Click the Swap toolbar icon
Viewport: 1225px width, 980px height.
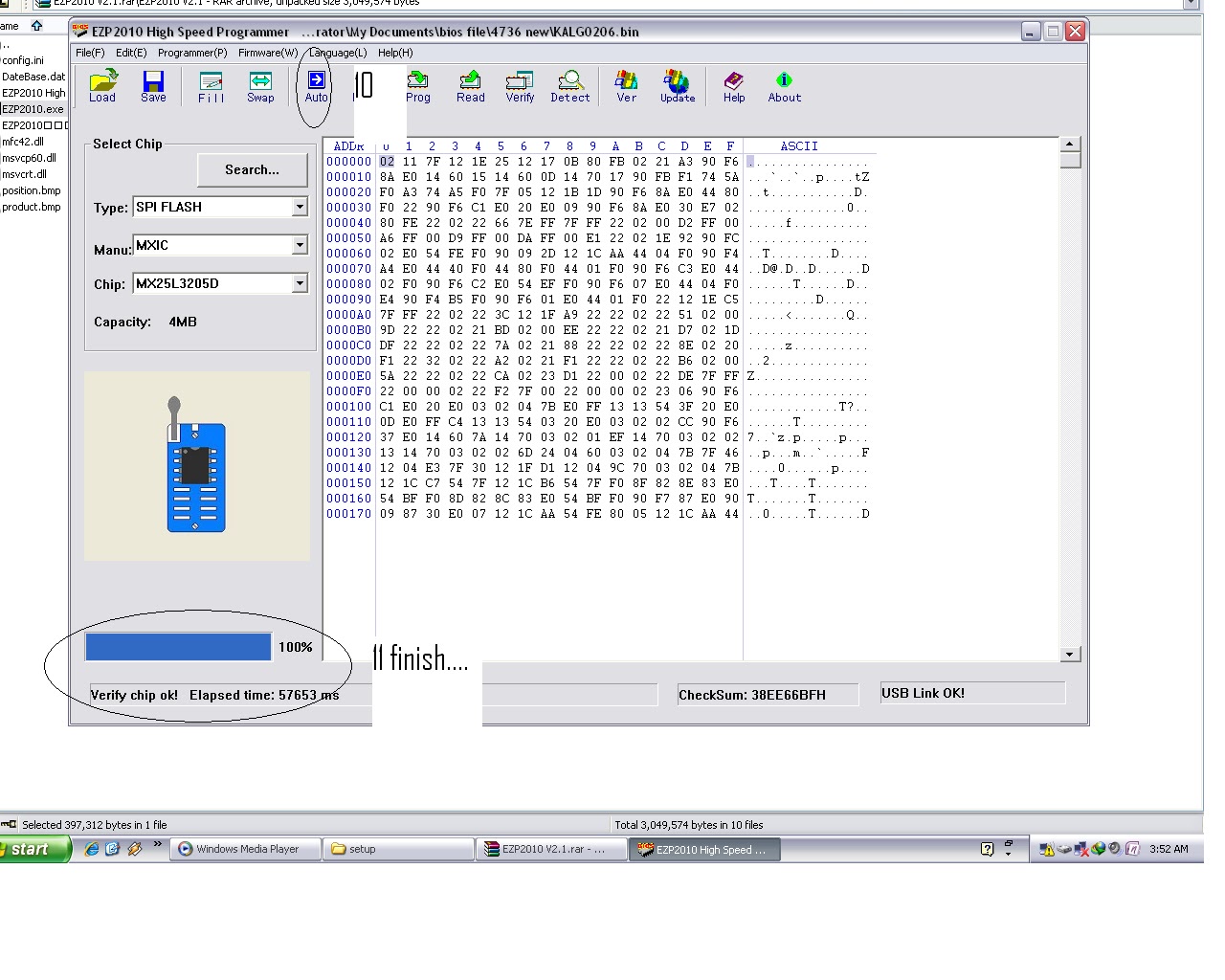pyautogui.click(x=260, y=86)
